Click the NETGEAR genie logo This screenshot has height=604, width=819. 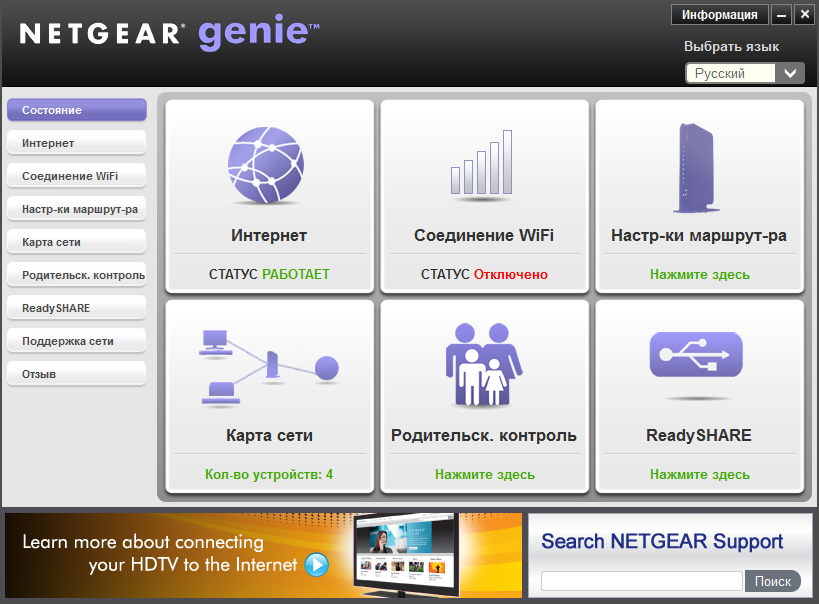tap(169, 32)
